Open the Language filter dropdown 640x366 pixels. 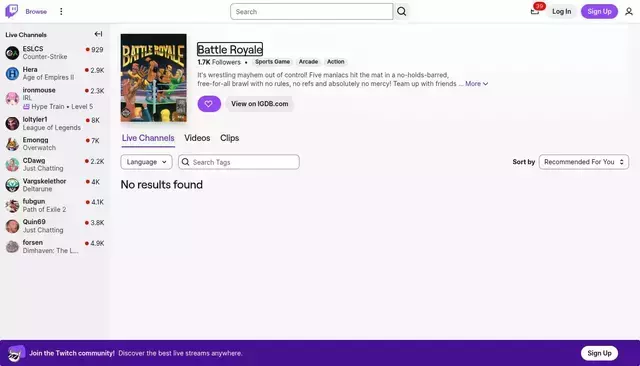[x=147, y=162]
